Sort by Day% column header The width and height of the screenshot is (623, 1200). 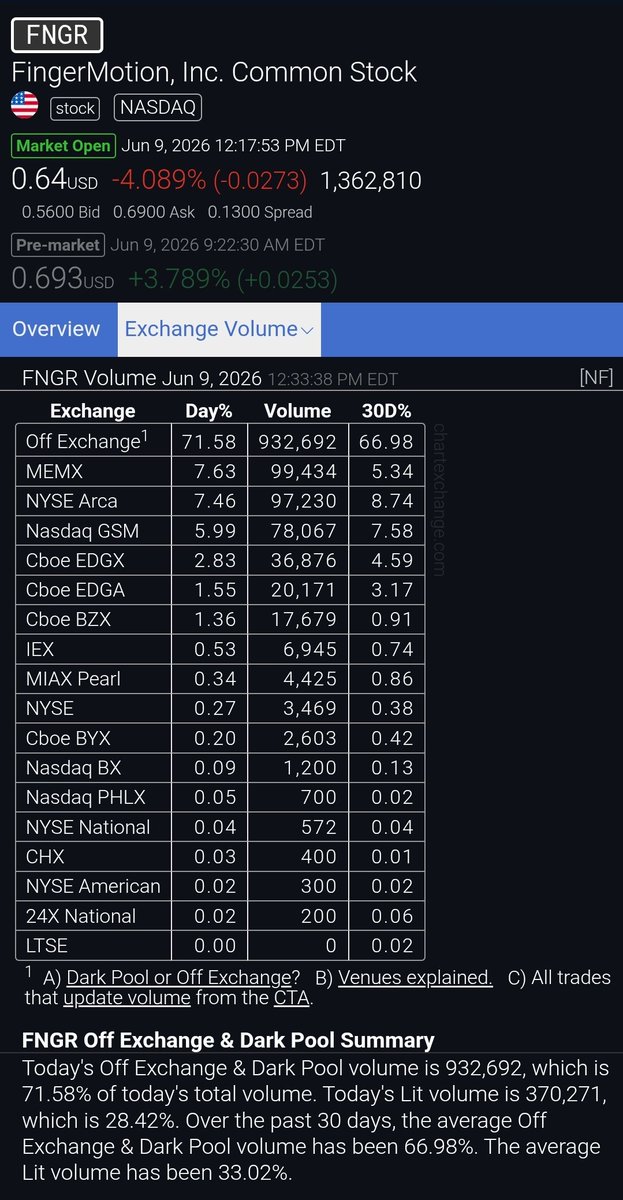point(209,410)
